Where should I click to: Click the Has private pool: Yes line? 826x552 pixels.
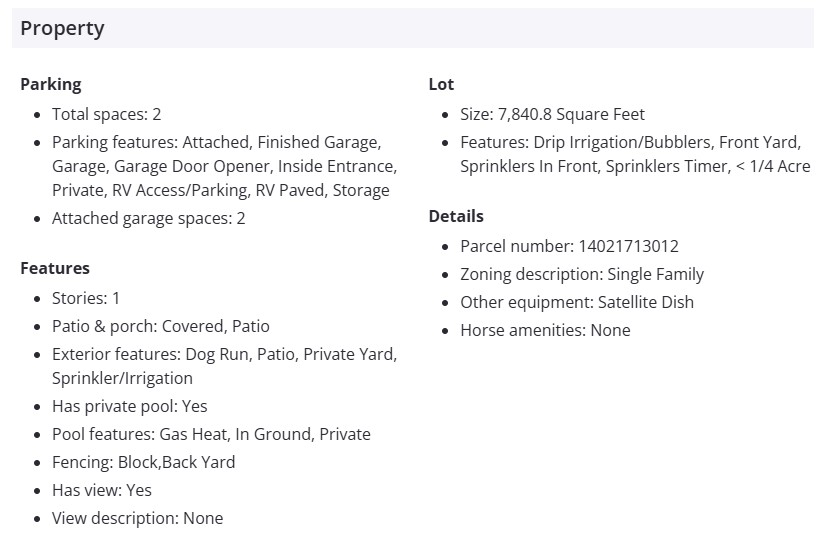129,406
